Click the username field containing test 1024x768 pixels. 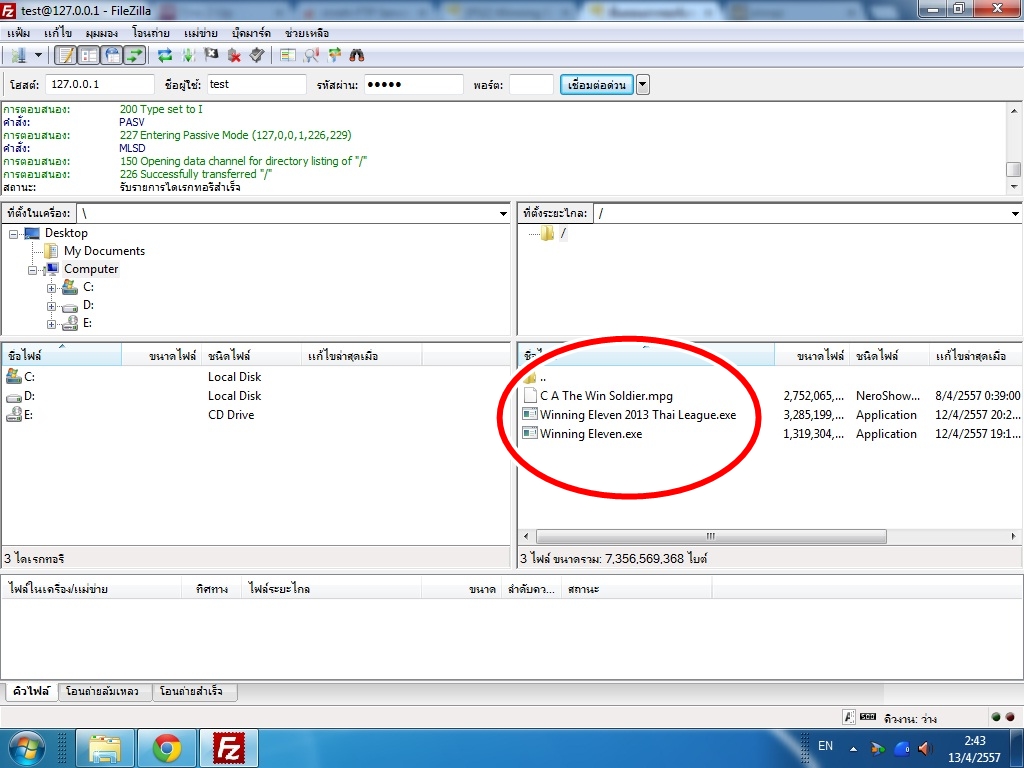point(257,84)
